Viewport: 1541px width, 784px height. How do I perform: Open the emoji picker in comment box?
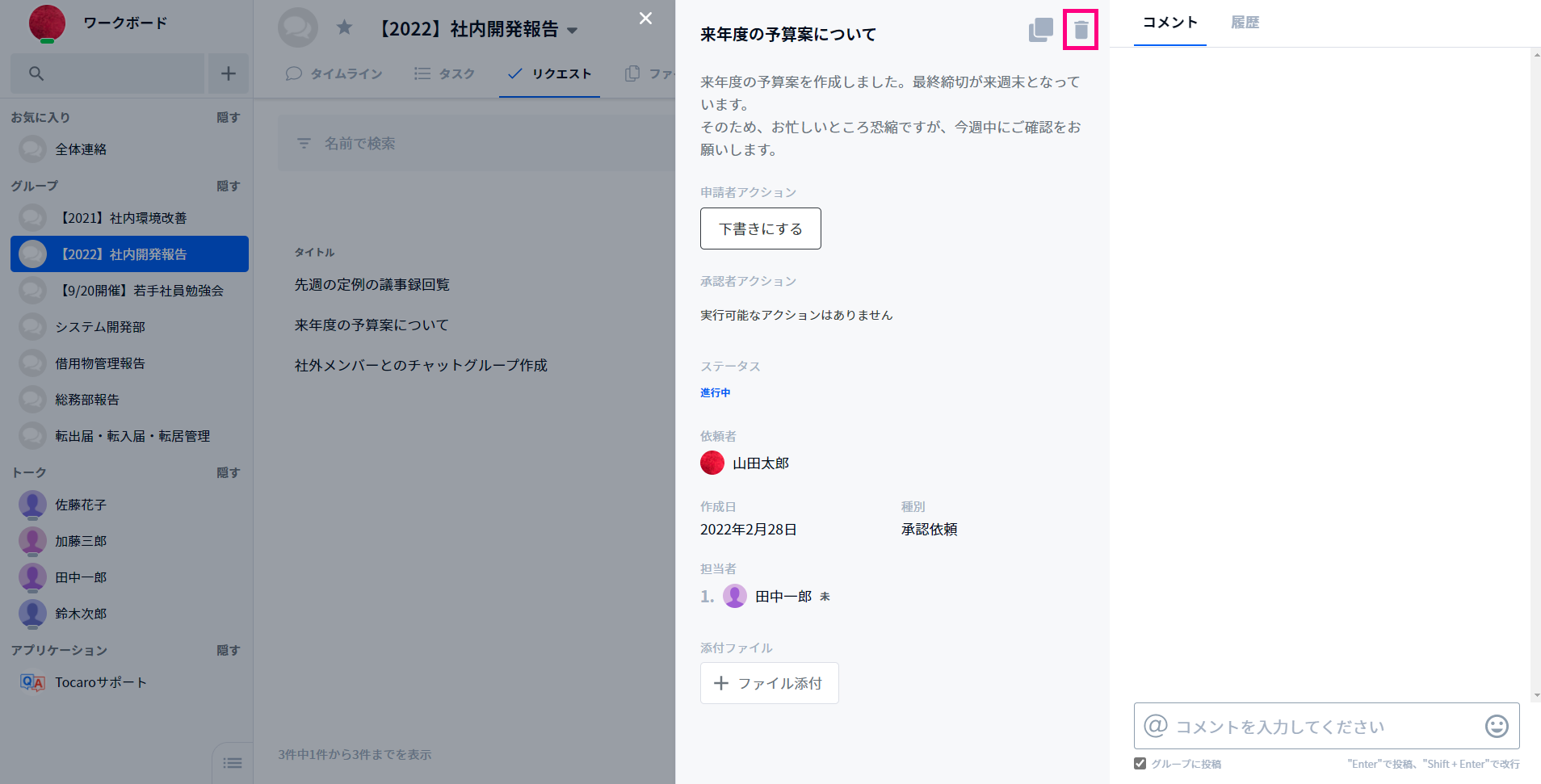pyautogui.click(x=1496, y=726)
